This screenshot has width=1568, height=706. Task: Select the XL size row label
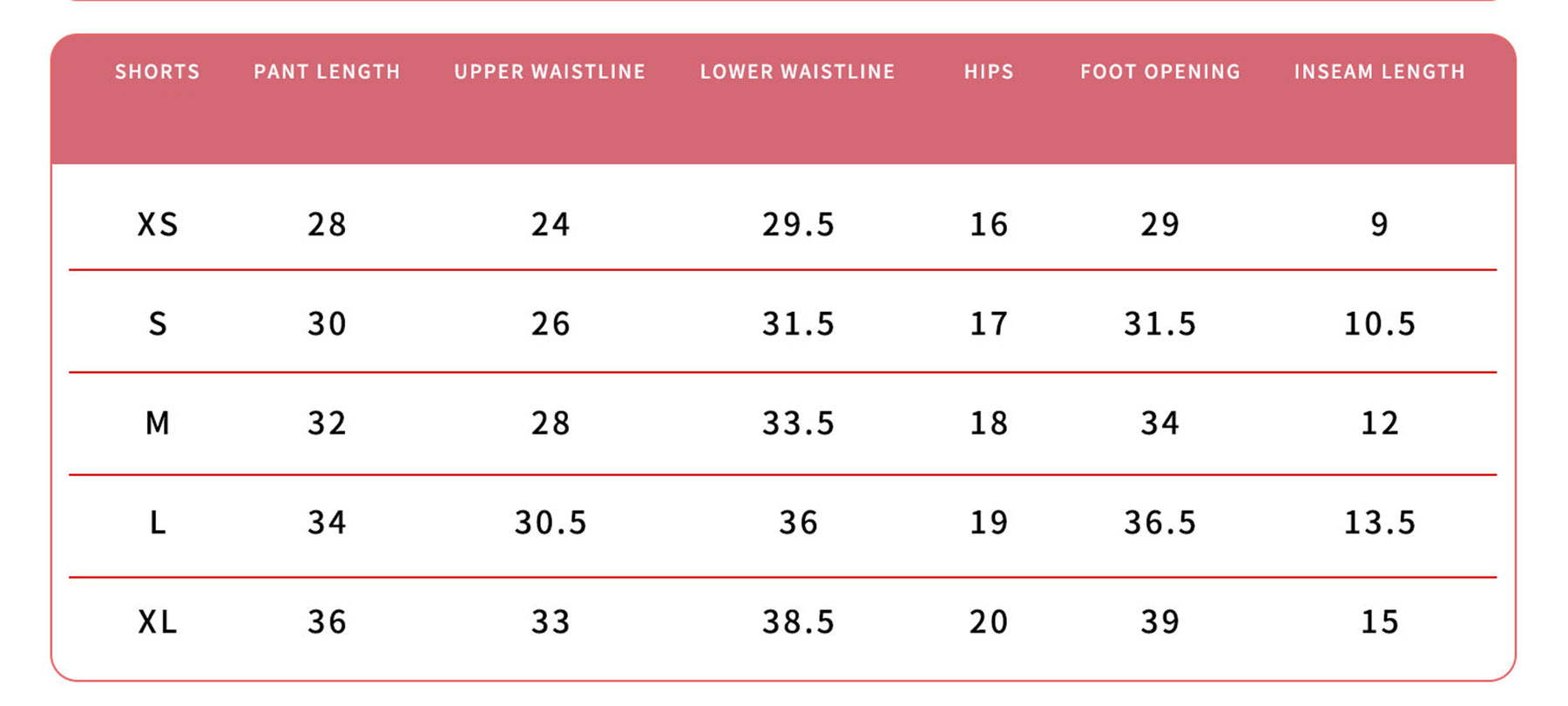pyautogui.click(x=158, y=622)
